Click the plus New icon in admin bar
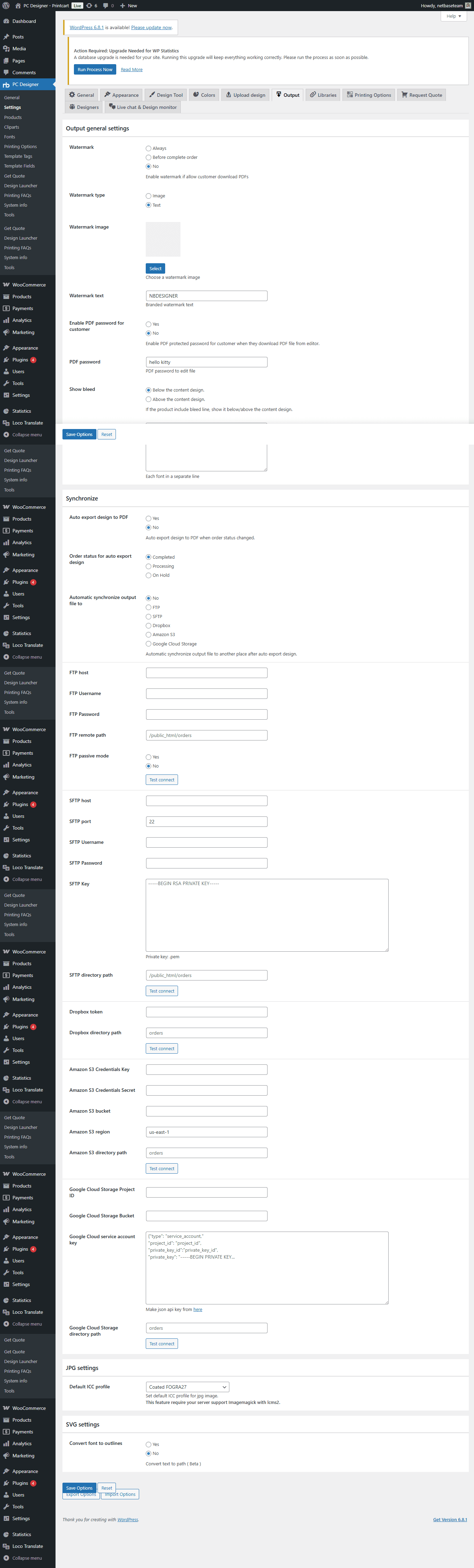Viewport: 474px width, 1568px height. 122,6
